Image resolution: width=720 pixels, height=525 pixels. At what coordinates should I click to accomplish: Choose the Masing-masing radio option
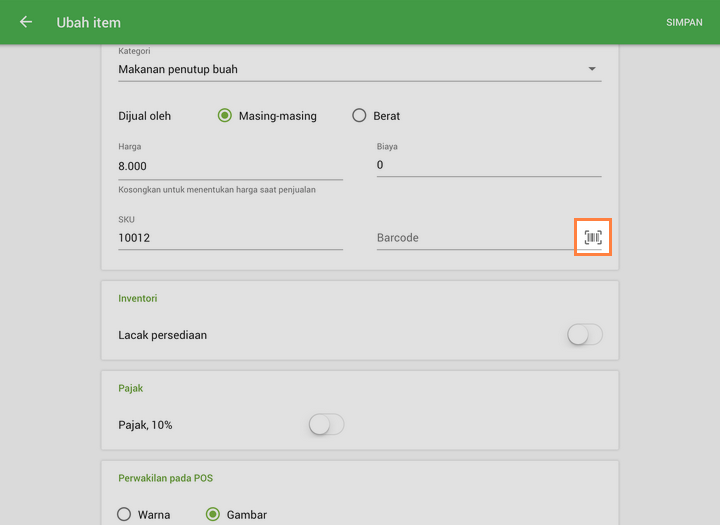click(225, 116)
